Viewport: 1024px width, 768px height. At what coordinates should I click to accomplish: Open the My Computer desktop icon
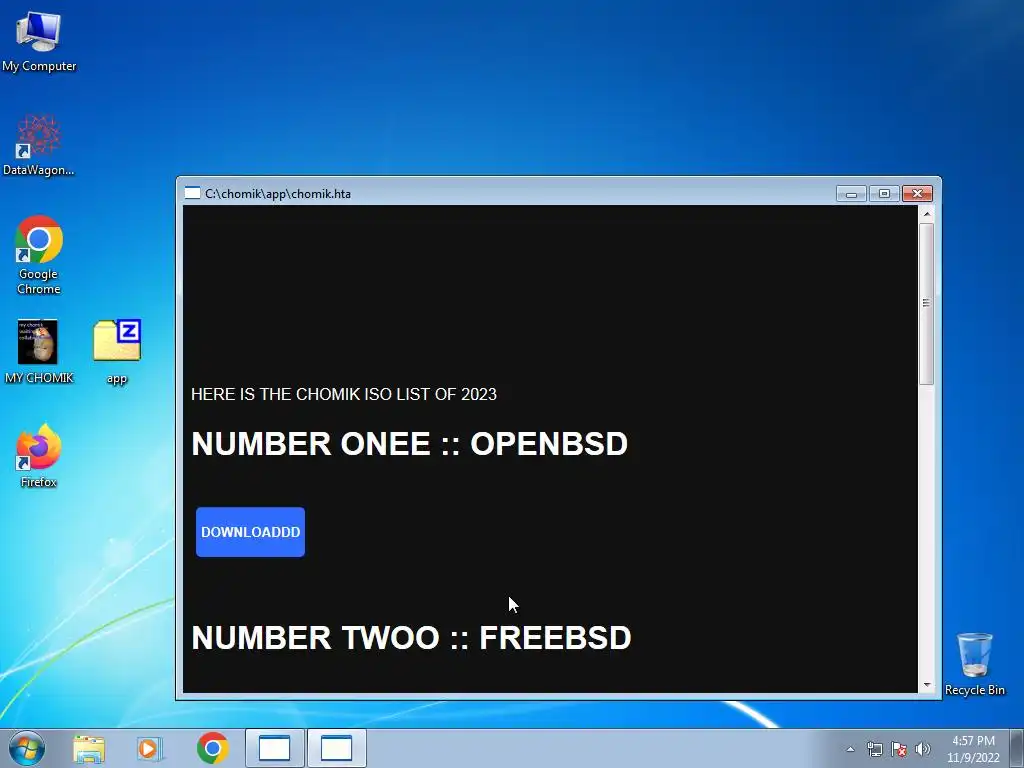pyautogui.click(x=39, y=40)
